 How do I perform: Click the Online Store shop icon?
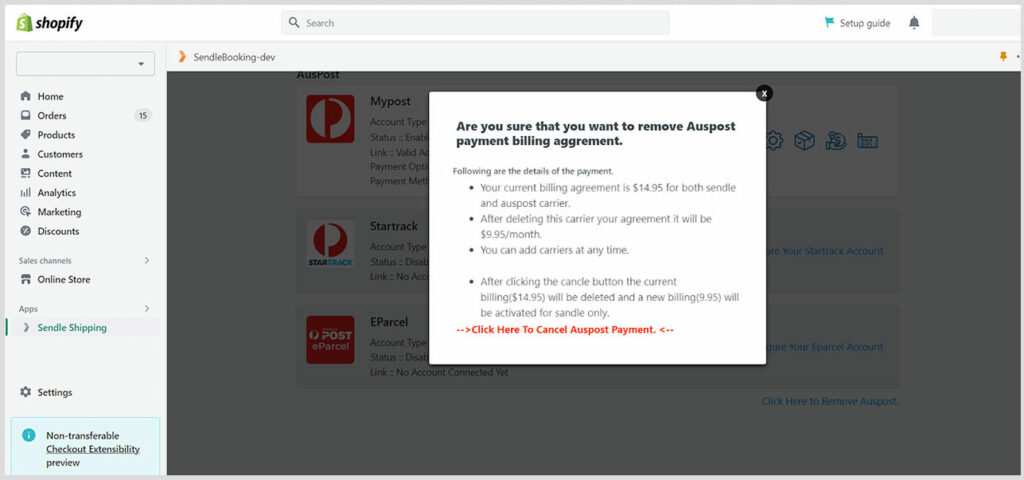(x=25, y=280)
